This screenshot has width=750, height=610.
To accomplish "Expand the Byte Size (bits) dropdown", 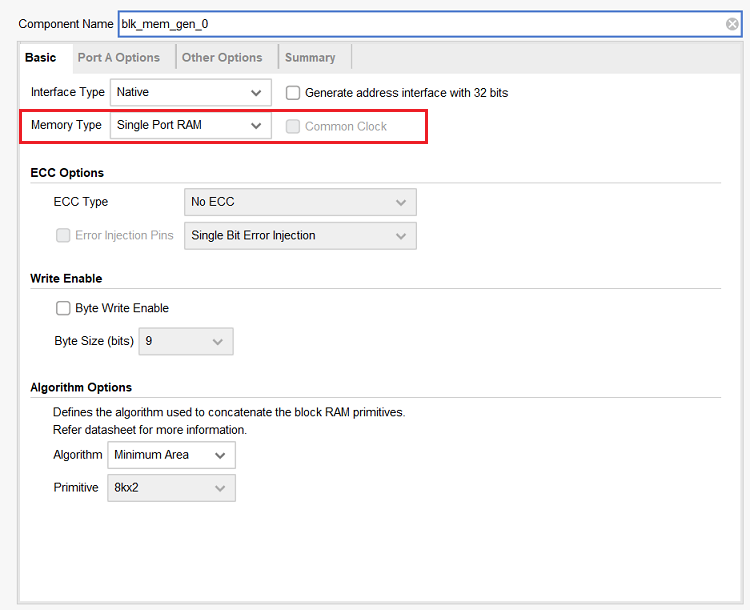I will pyautogui.click(x=185, y=342).
